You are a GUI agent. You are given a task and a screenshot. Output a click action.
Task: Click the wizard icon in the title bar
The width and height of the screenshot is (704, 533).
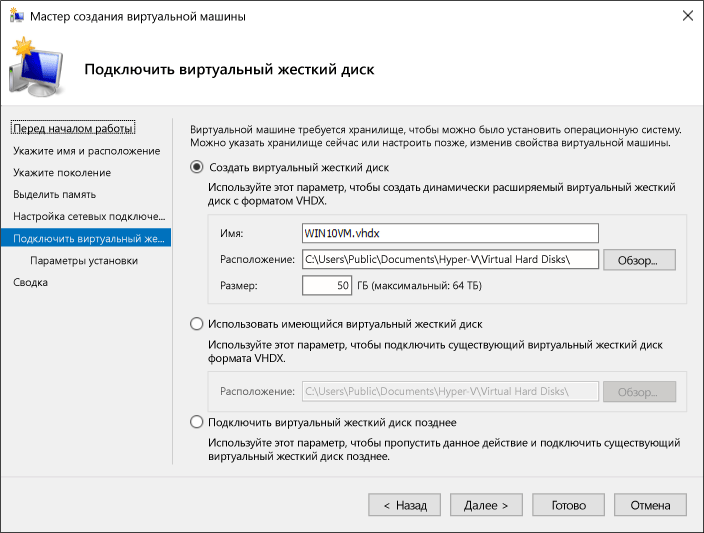pyautogui.click(x=16, y=16)
